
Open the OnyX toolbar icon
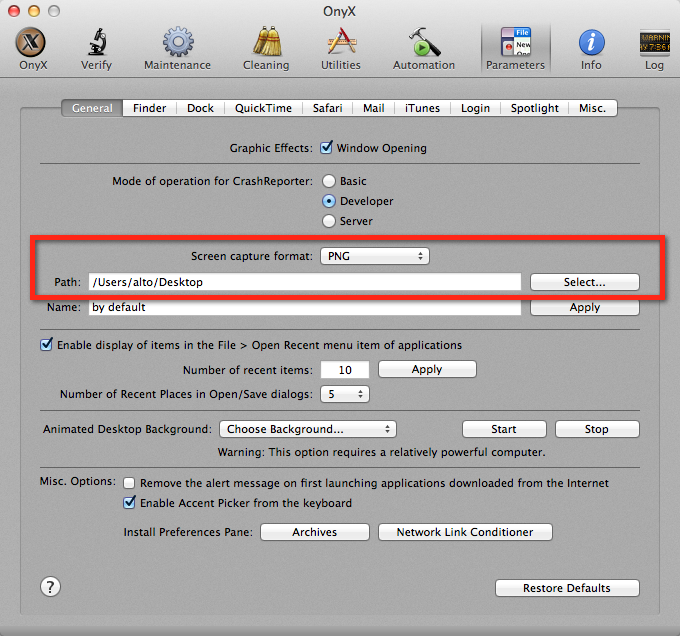coord(33,49)
